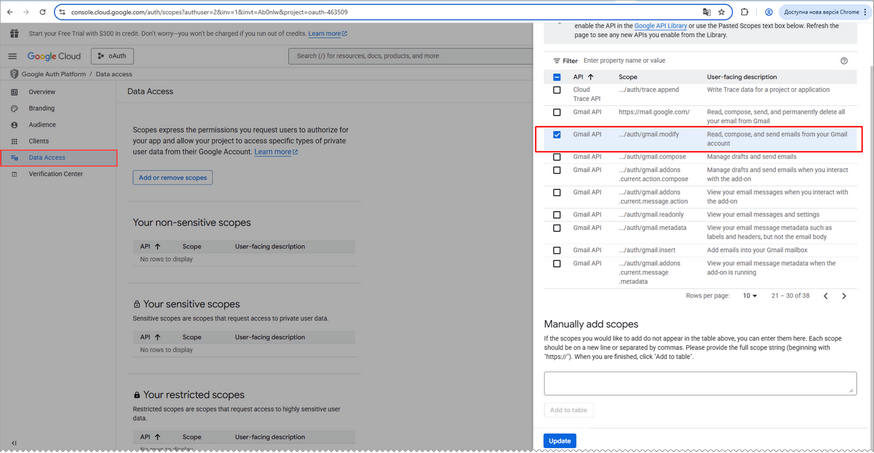Check the gmail.addons.current.action.compose scope
The image size is (874, 453).
[x=557, y=170]
